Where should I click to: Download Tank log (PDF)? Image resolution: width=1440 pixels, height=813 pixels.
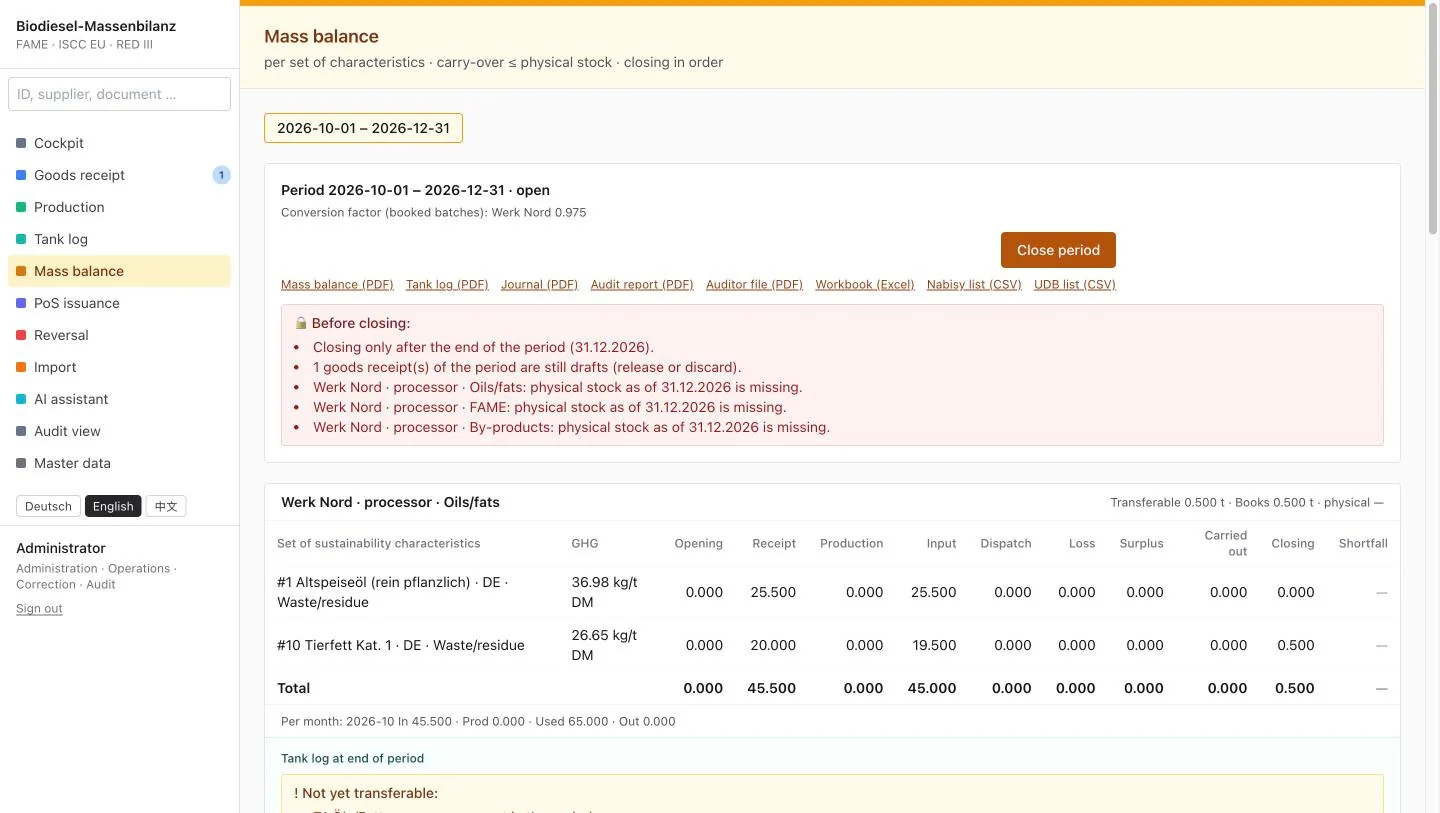[x=447, y=284]
